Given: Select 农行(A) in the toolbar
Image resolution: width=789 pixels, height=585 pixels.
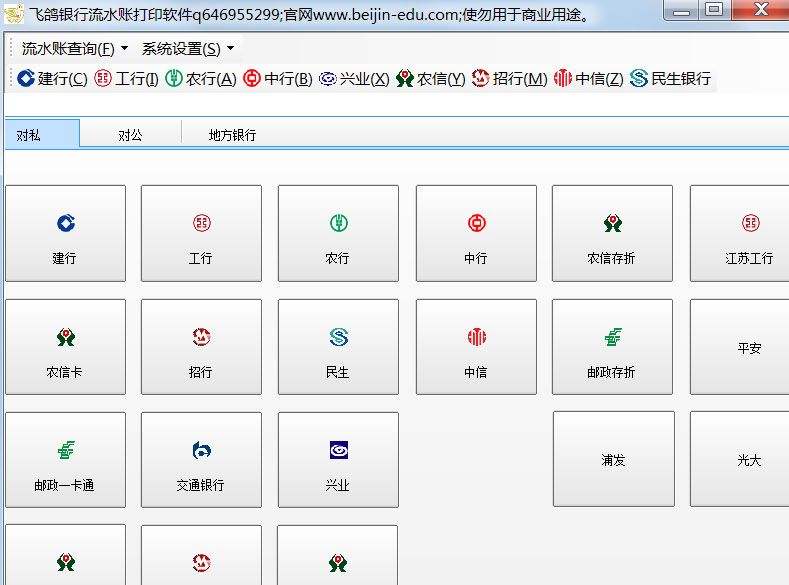Looking at the screenshot, I should point(201,78).
